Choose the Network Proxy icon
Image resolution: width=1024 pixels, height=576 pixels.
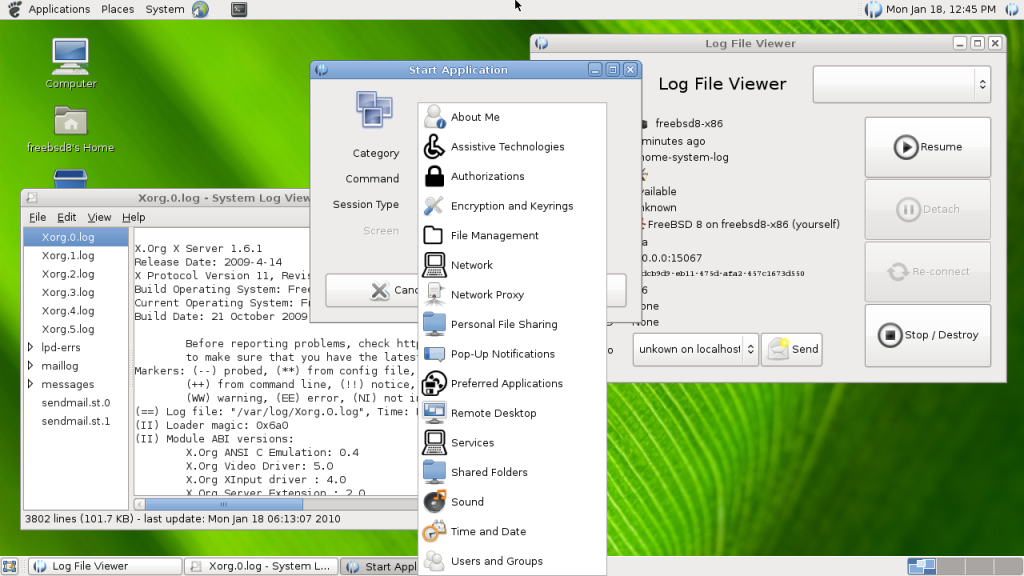[x=434, y=295]
